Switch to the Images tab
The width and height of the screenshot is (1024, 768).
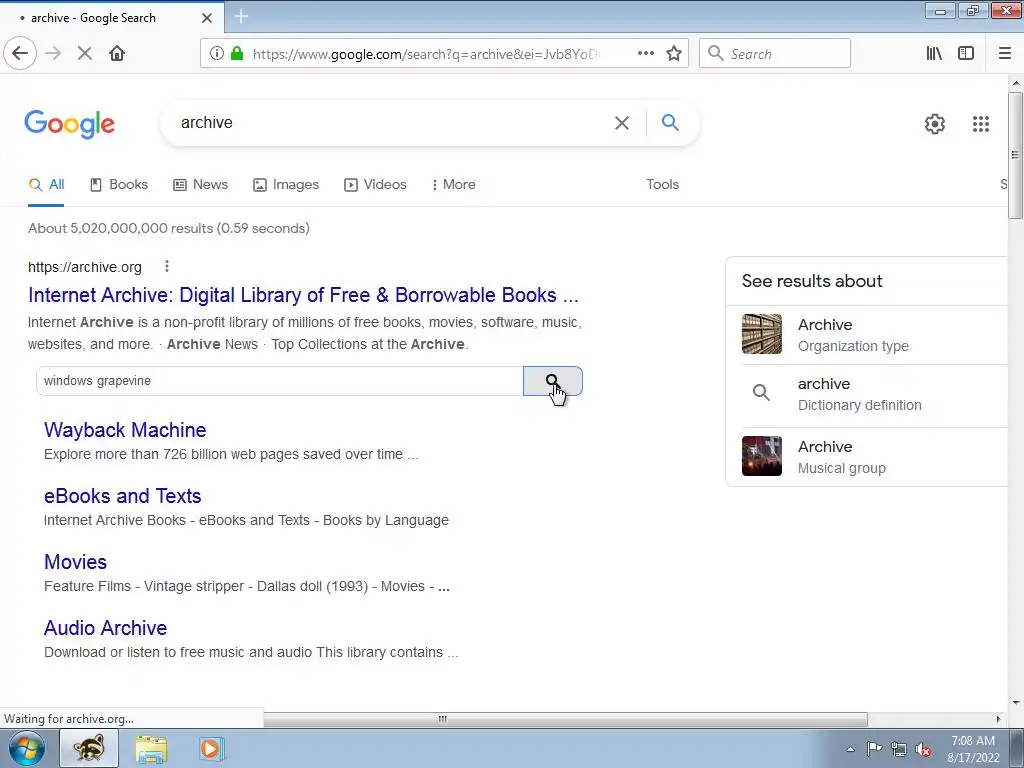tap(286, 185)
